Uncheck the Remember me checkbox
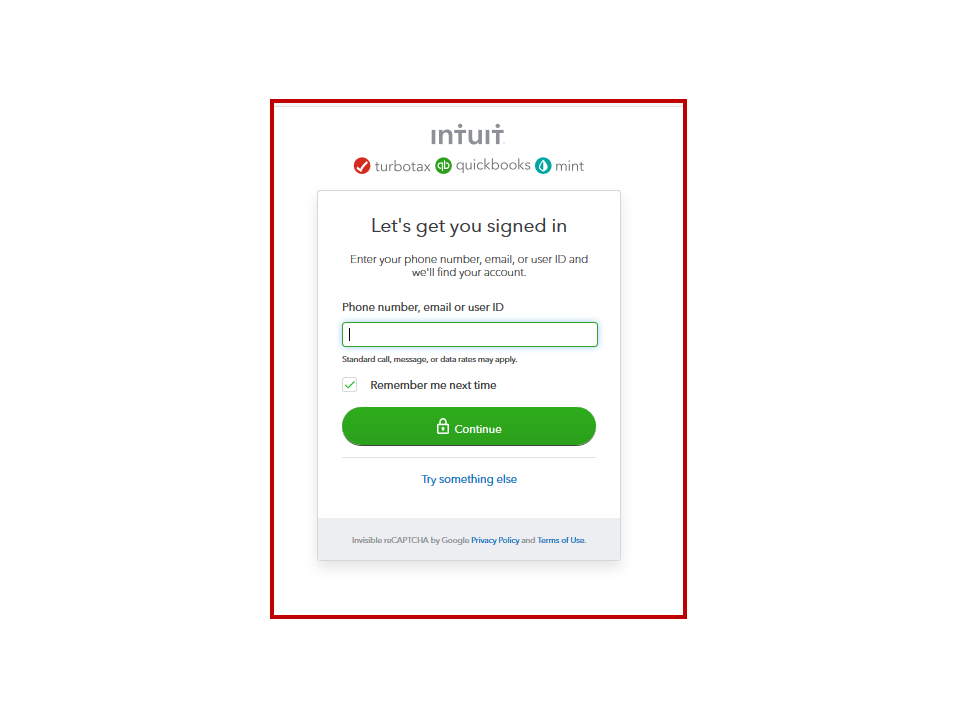Viewport: 960px width, 720px height. pos(350,384)
